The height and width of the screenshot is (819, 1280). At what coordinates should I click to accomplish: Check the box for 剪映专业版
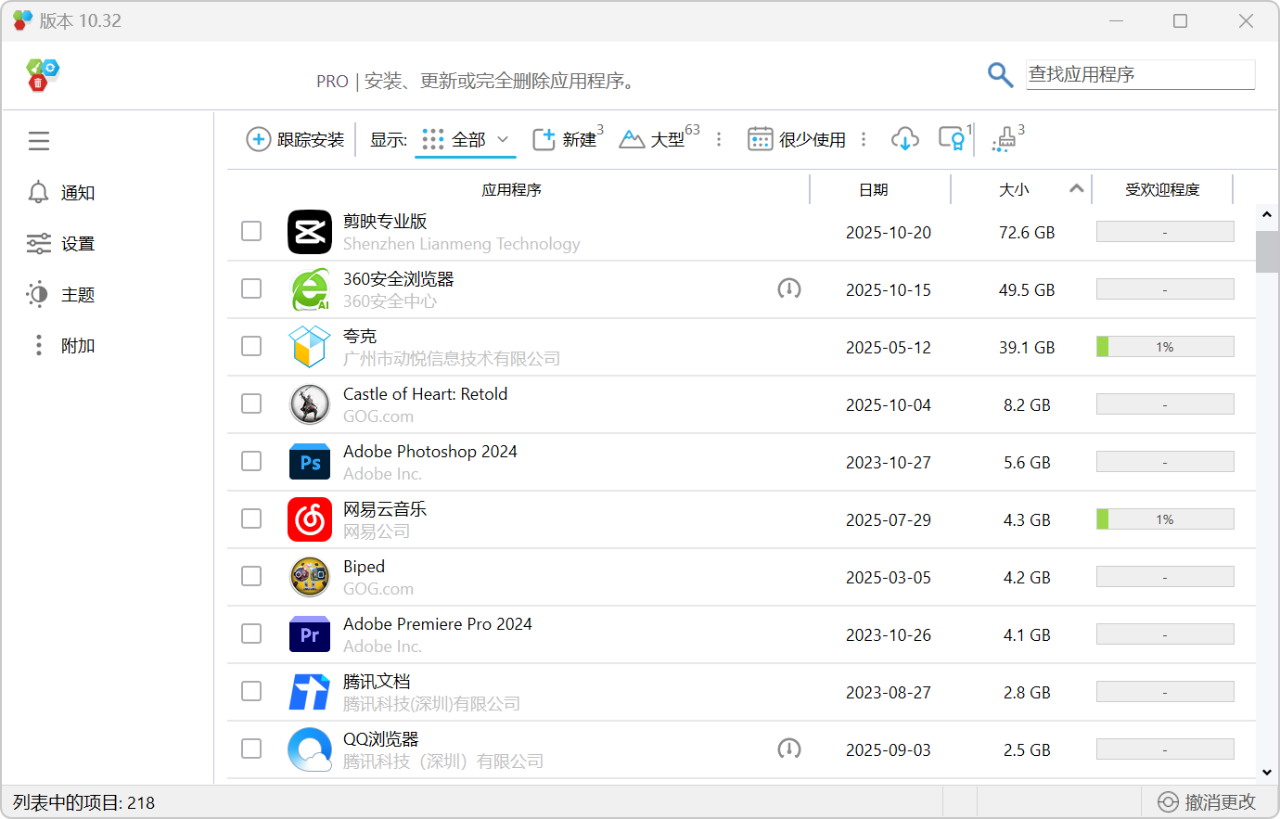pos(251,231)
